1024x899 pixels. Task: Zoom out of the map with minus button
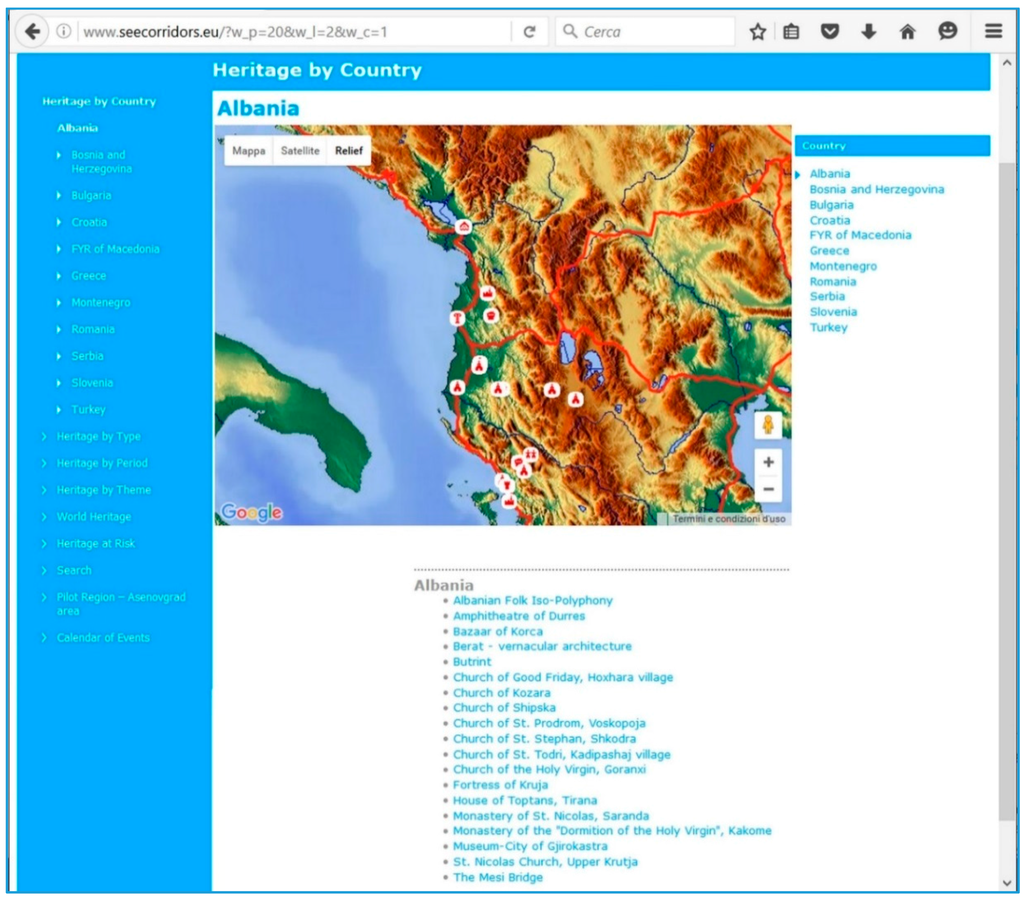tap(768, 489)
